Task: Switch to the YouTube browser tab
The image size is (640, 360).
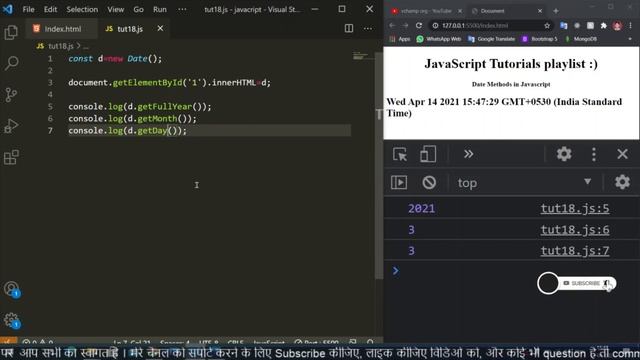Action: (x=425, y=11)
